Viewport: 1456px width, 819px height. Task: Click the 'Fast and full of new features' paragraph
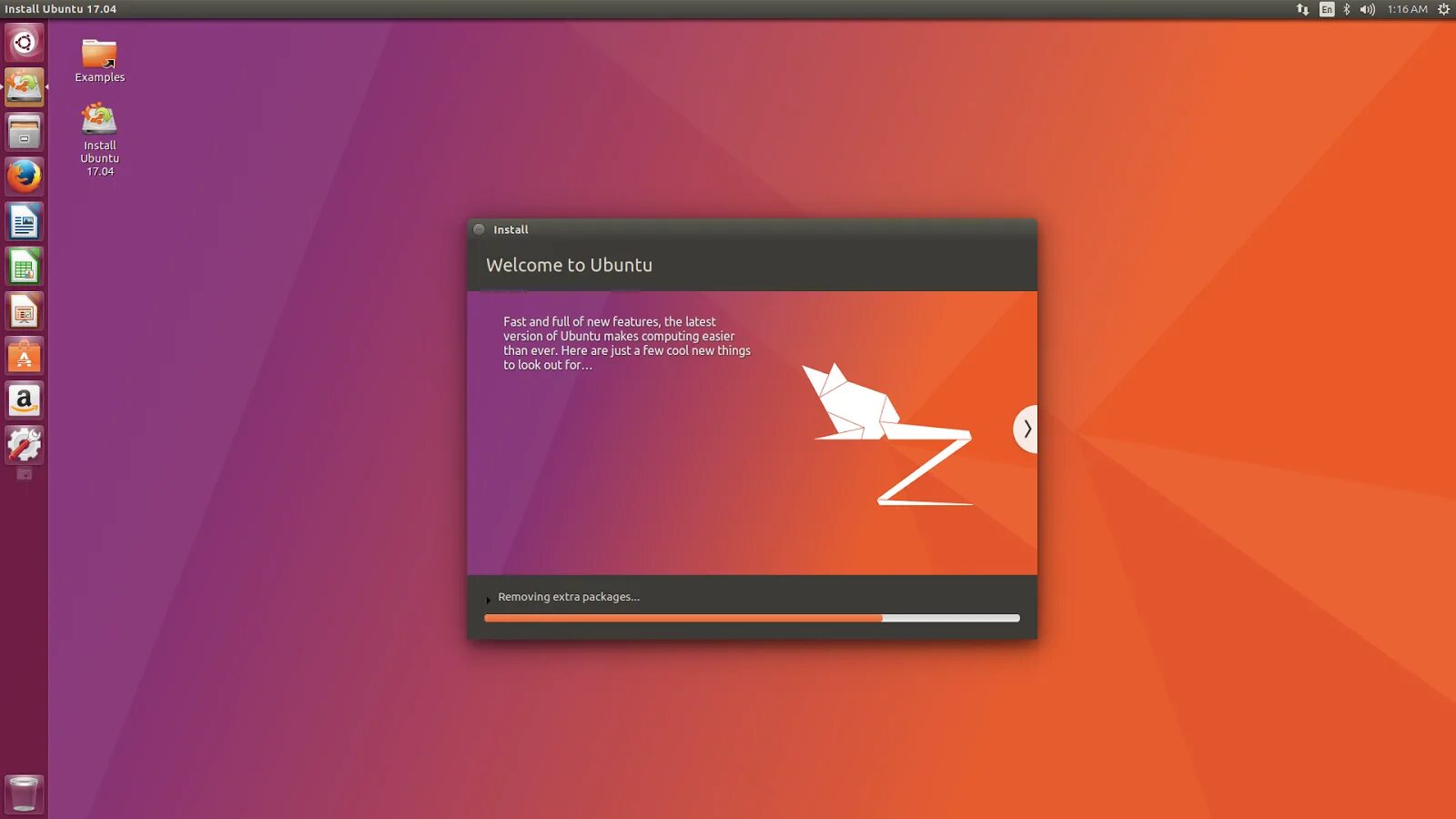point(627,343)
